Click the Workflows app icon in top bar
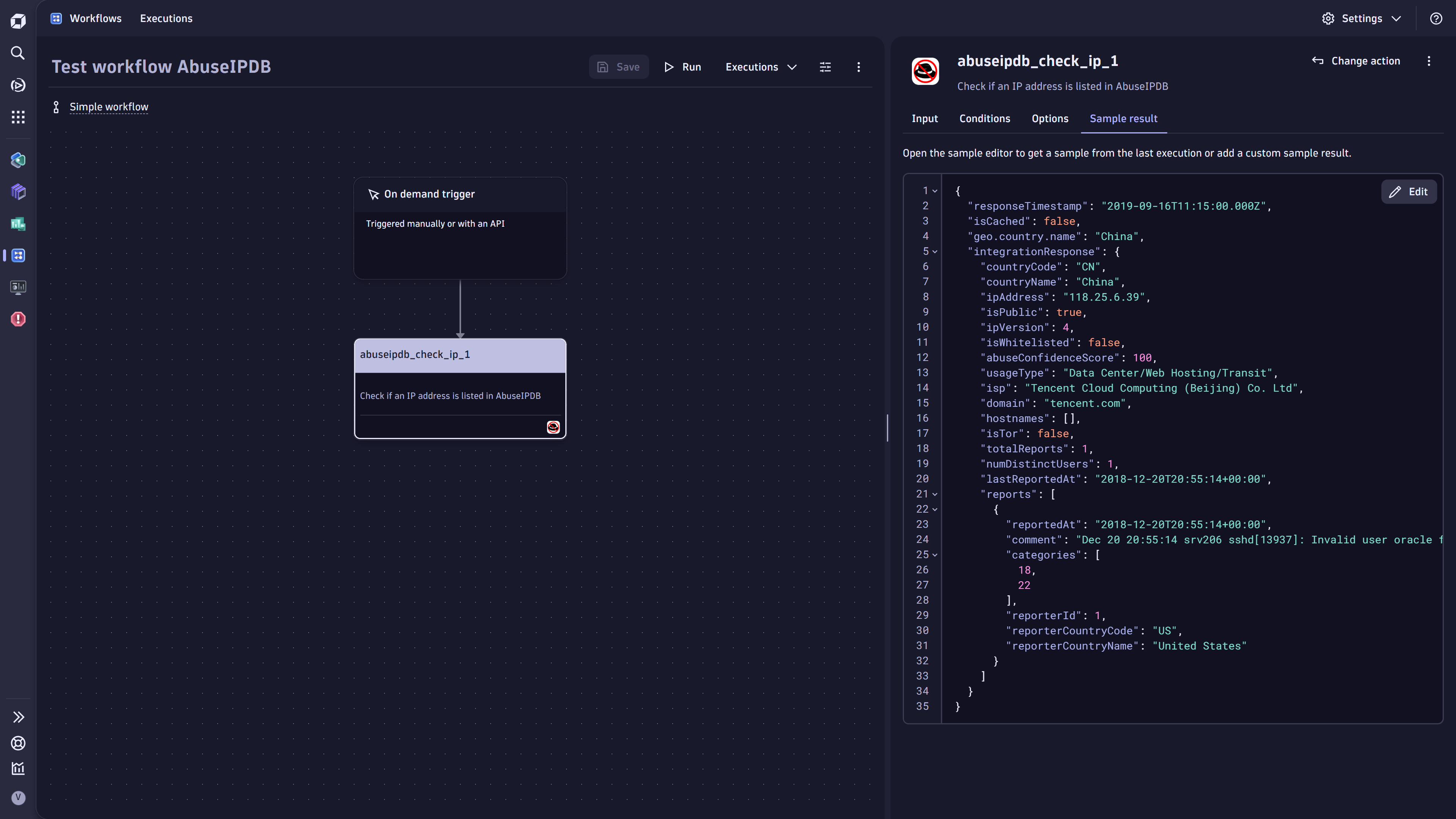 [56, 19]
